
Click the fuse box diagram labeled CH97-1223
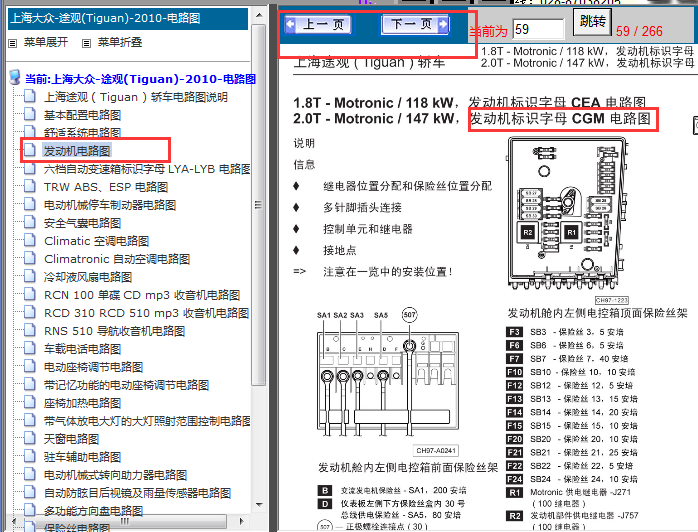pyautogui.click(x=568, y=215)
